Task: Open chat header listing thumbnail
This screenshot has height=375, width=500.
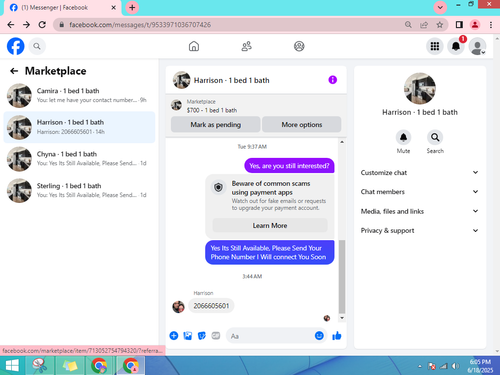Action: 181,80
